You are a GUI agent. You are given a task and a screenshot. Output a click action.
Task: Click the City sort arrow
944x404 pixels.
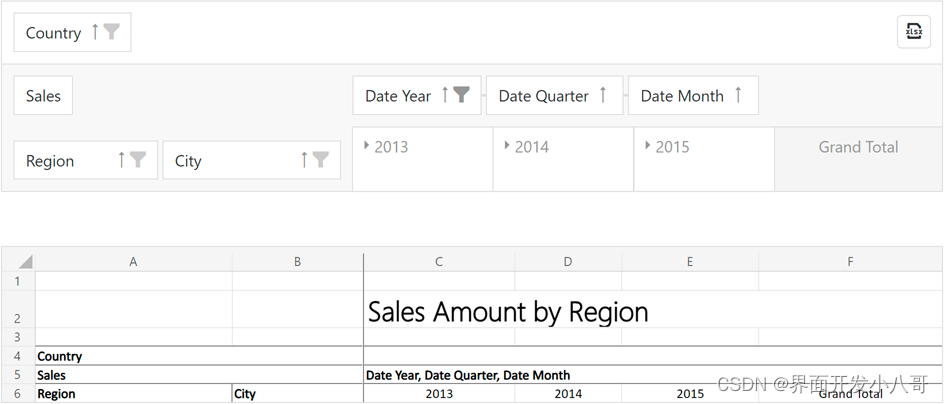click(x=304, y=160)
